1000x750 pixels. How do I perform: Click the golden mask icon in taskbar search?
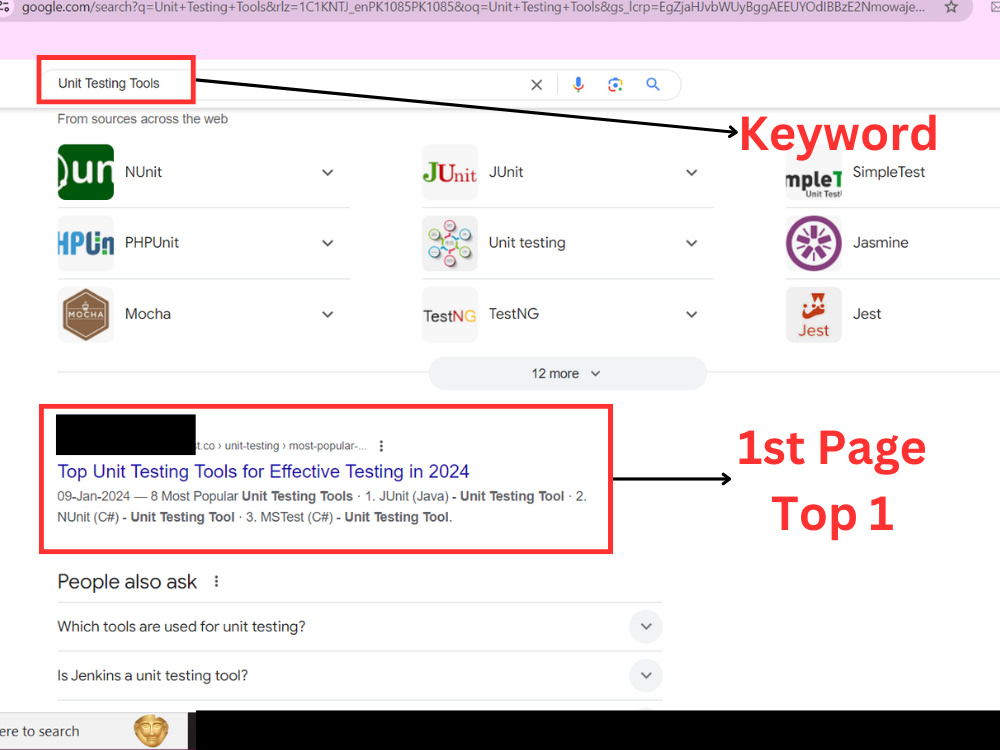pyautogui.click(x=151, y=731)
